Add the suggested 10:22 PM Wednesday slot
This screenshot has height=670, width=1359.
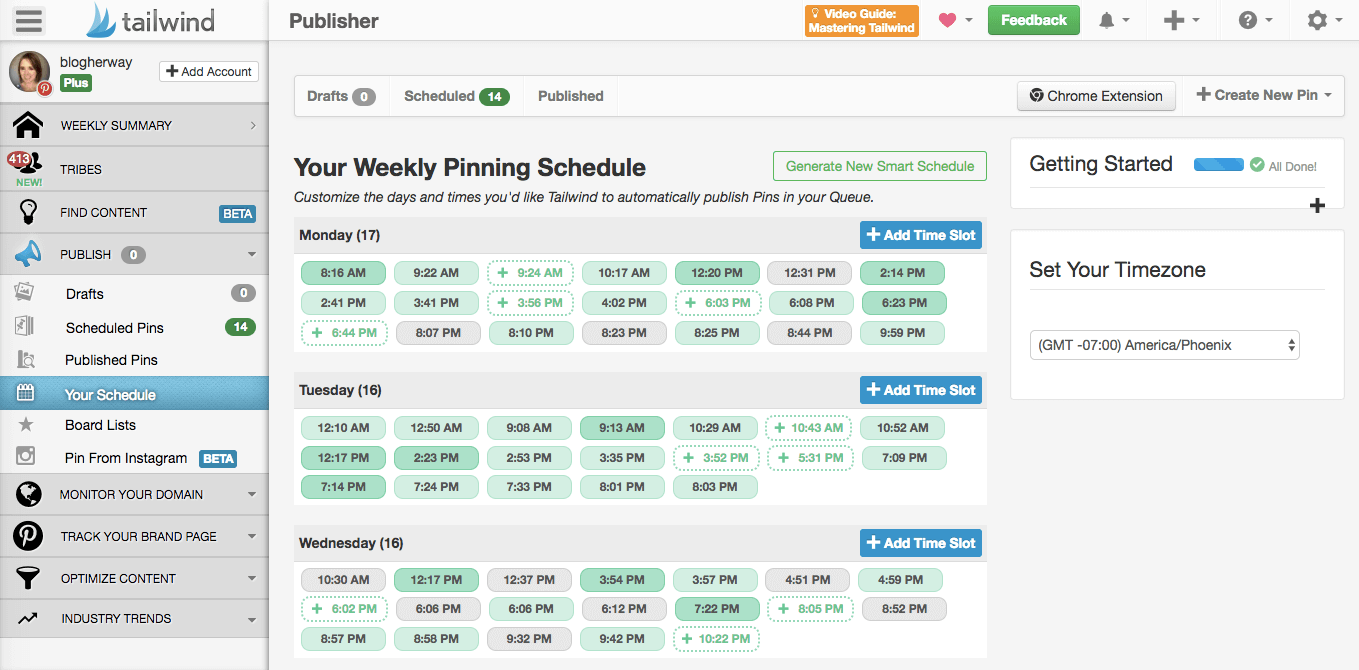point(717,639)
